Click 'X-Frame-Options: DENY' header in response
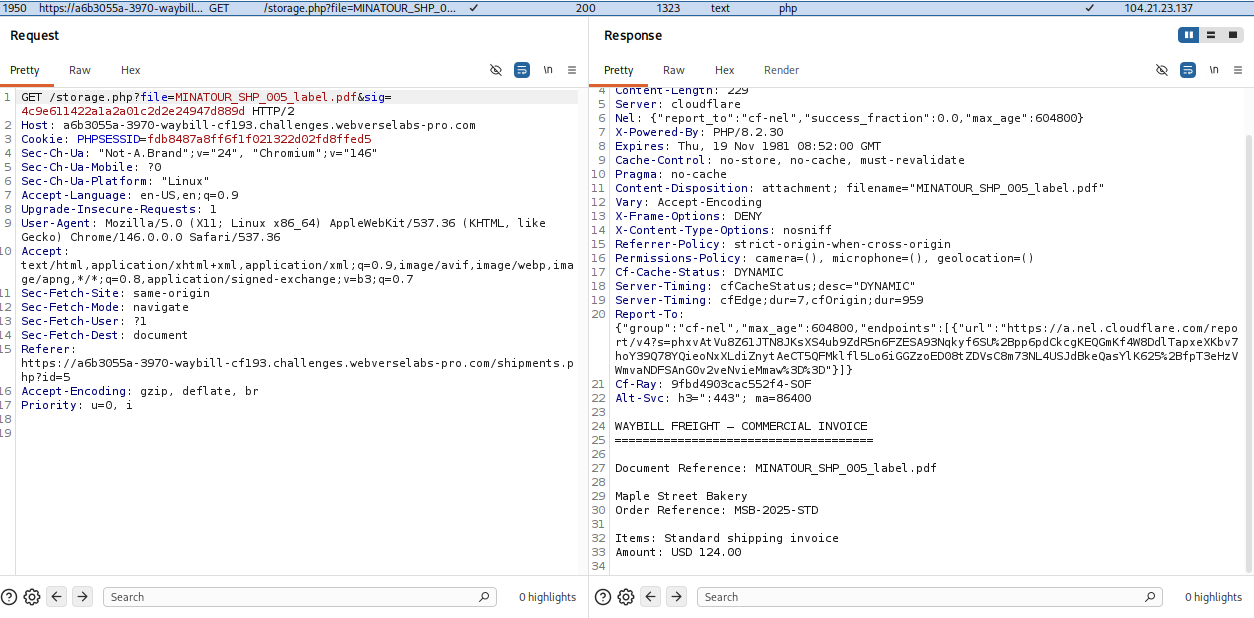Screen dimensions: 1254x618 click(688, 216)
